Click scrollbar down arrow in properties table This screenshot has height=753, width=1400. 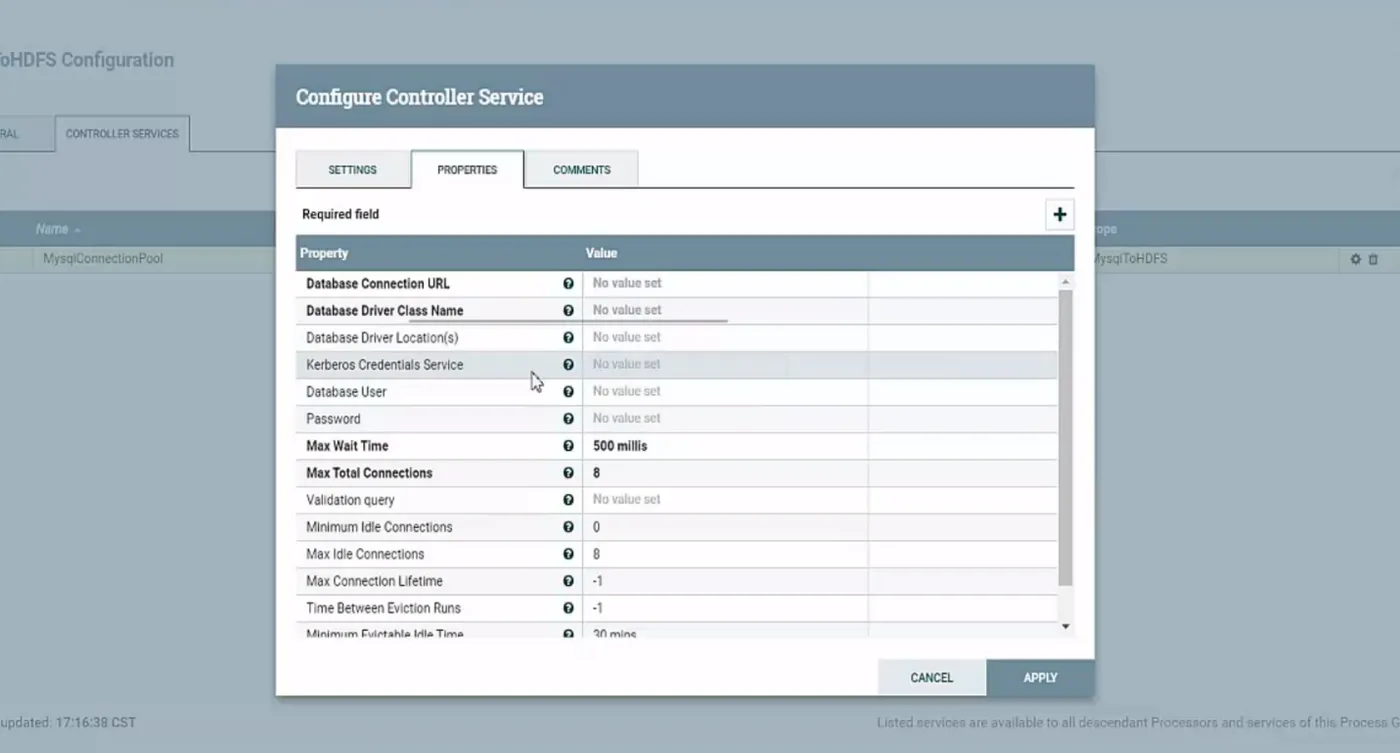point(1065,626)
